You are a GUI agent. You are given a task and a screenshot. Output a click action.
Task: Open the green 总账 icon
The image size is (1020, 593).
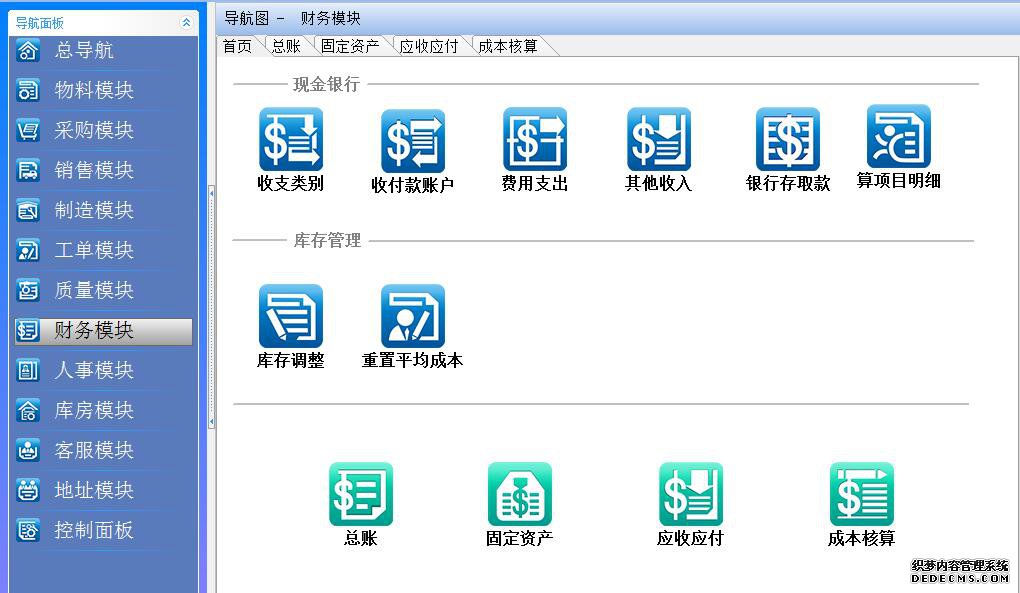[x=360, y=494]
